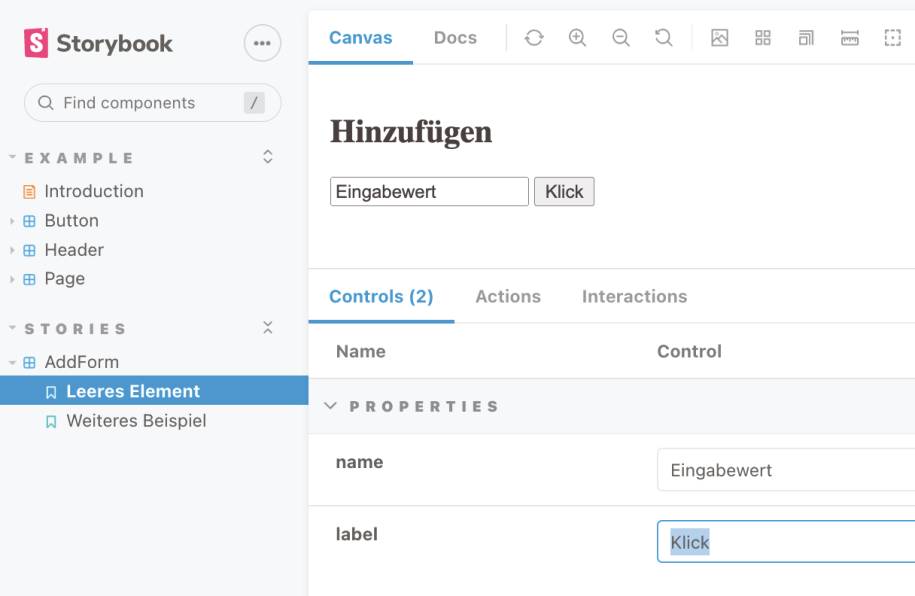Click the Storybook logo
This screenshot has height=596, width=915.
click(98, 43)
